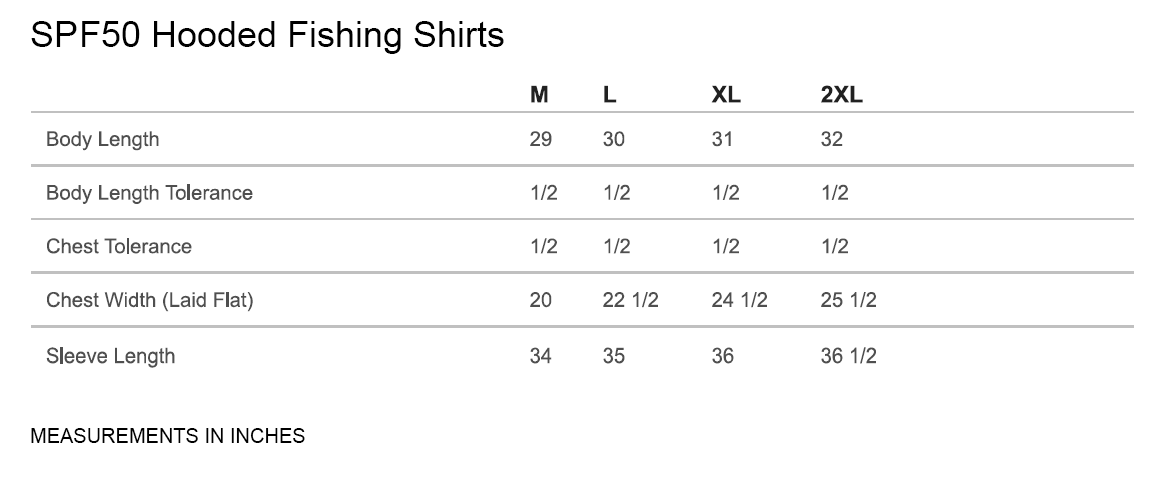Click the Body Length value 29
Screen dimensions: 1165x483
click(x=541, y=139)
